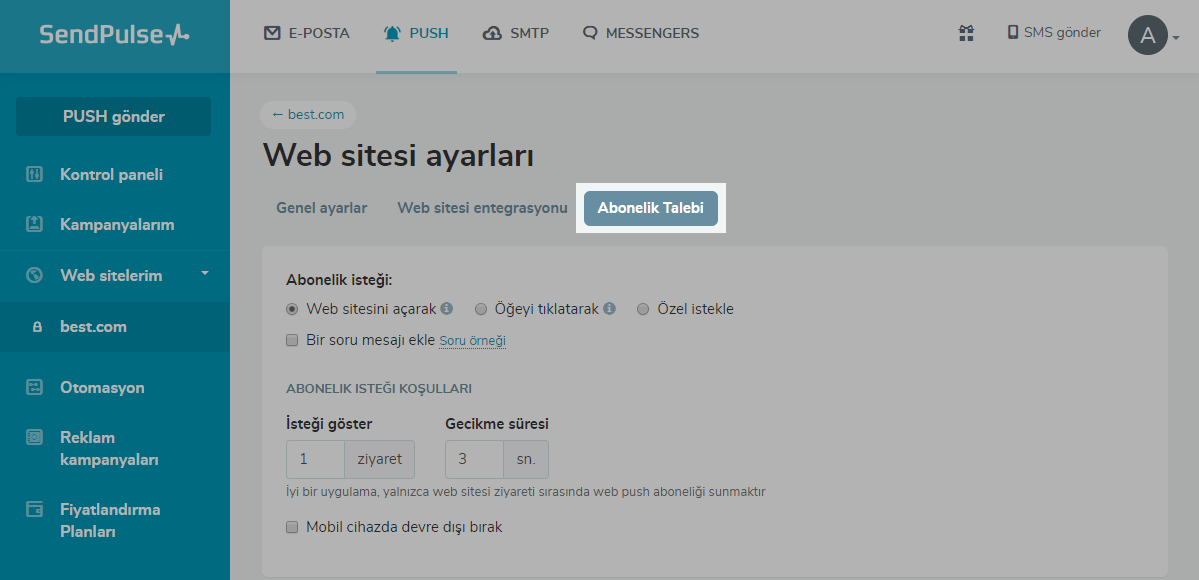Open the gift box icon
The width and height of the screenshot is (1199, 580).
pyautogui.click(x=967, y=33)
